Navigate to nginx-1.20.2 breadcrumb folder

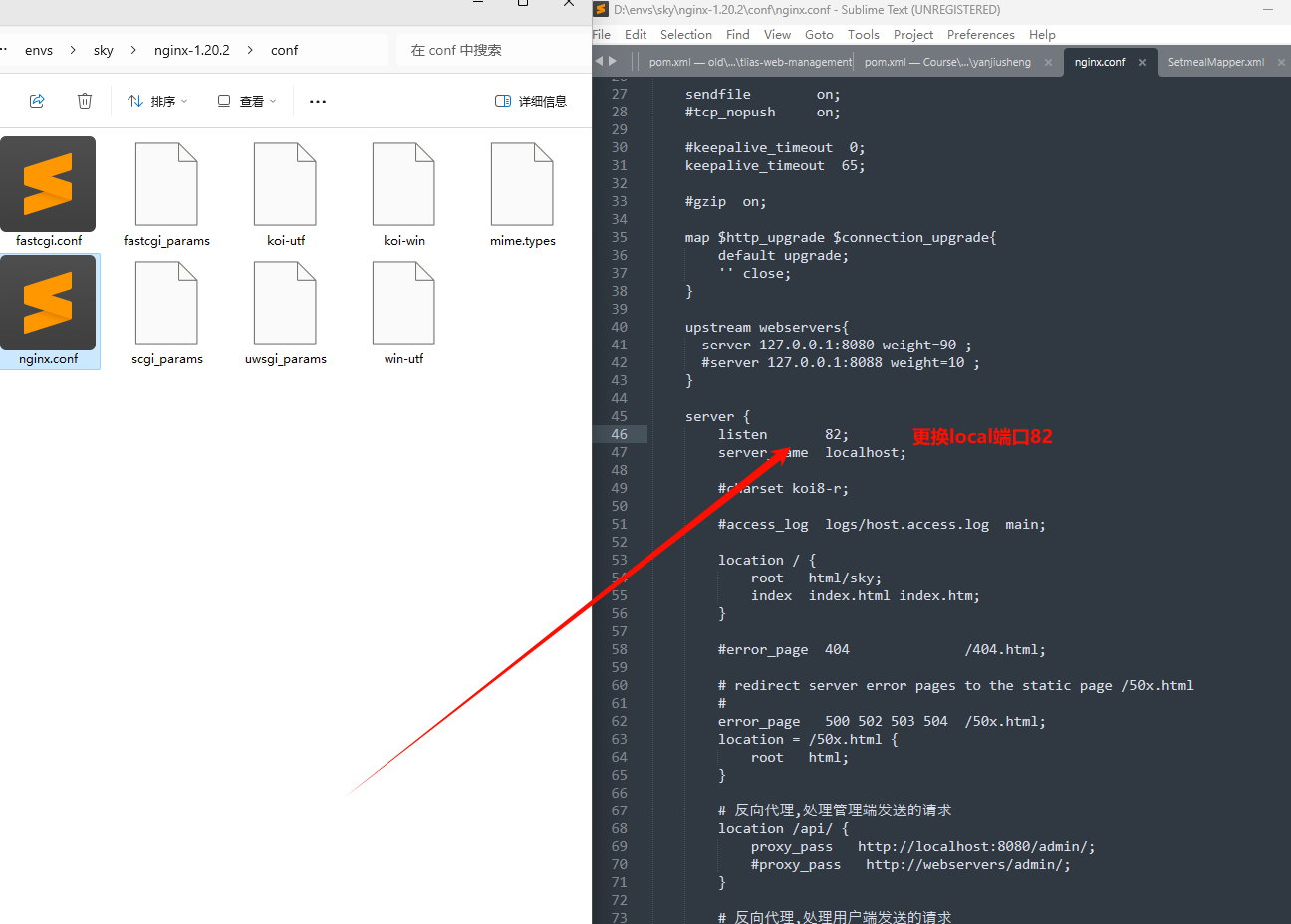(x=192, y=50)
